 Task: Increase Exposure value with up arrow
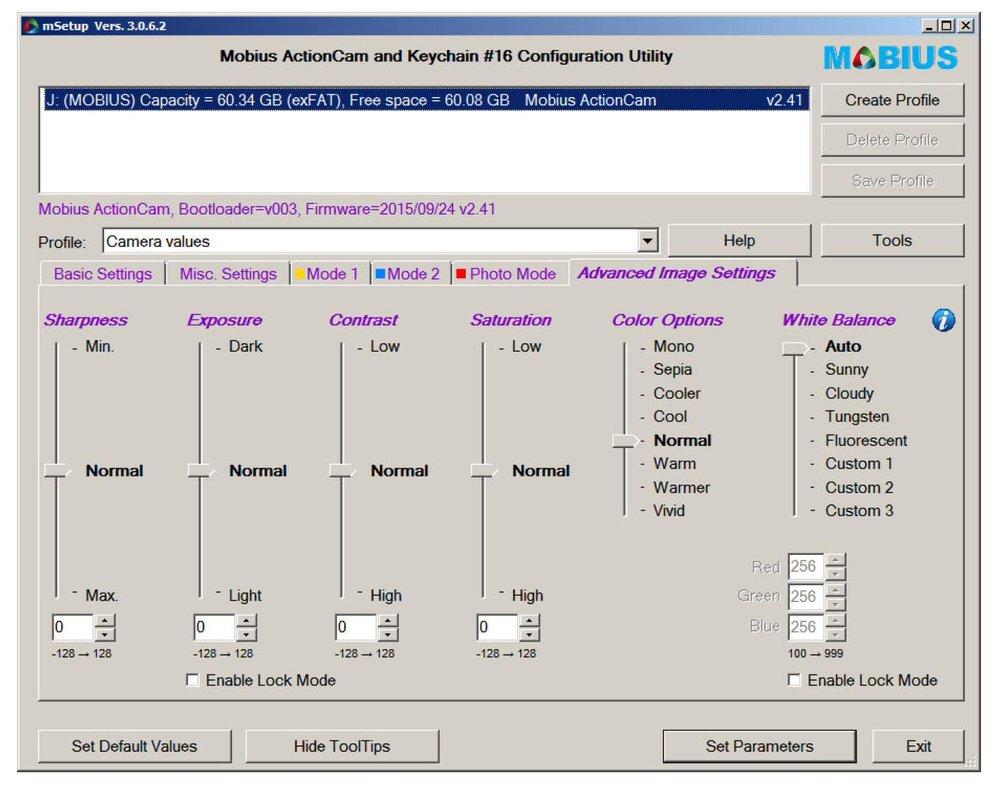(247, 620)
